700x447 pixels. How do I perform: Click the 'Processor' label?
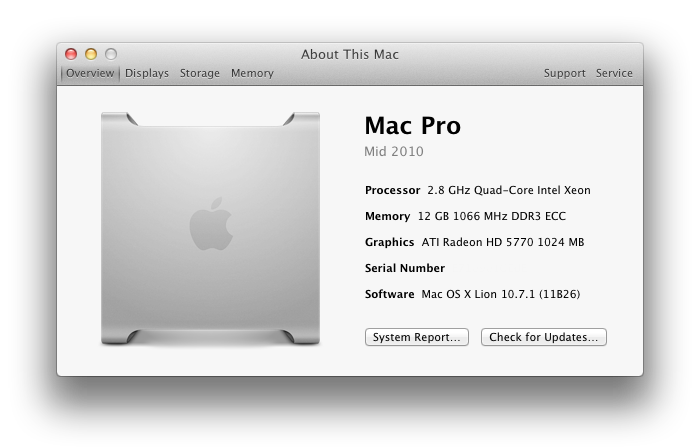(x=392, y=190)
